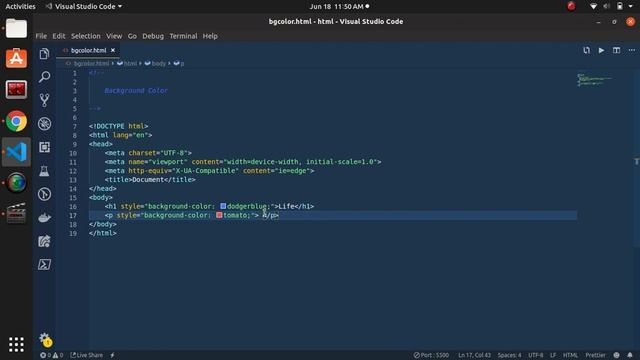Click the lightning bolt status bar icon
This screenshot has width=640, height=360.
[x=112, y=355]
